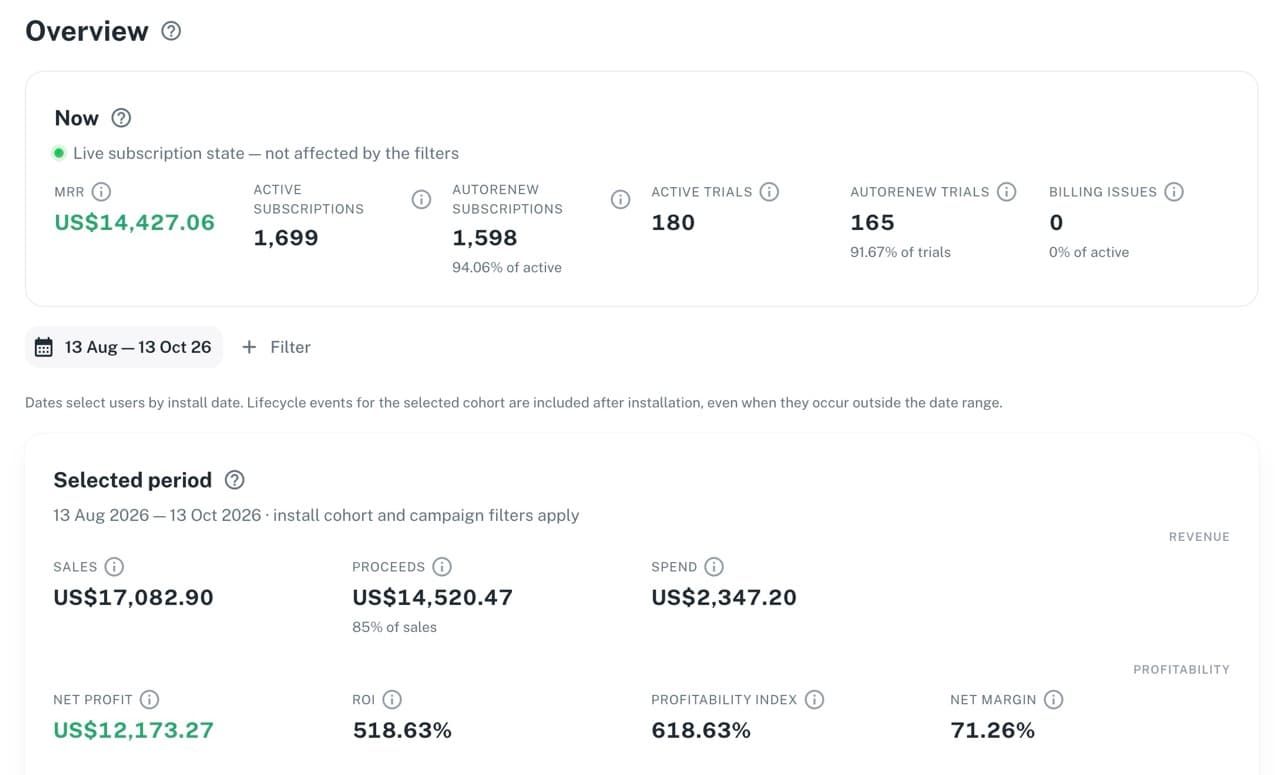This screenshot has width=1280, height=775.
Task: Click the help icon next to Now
Action: (121, 118)
